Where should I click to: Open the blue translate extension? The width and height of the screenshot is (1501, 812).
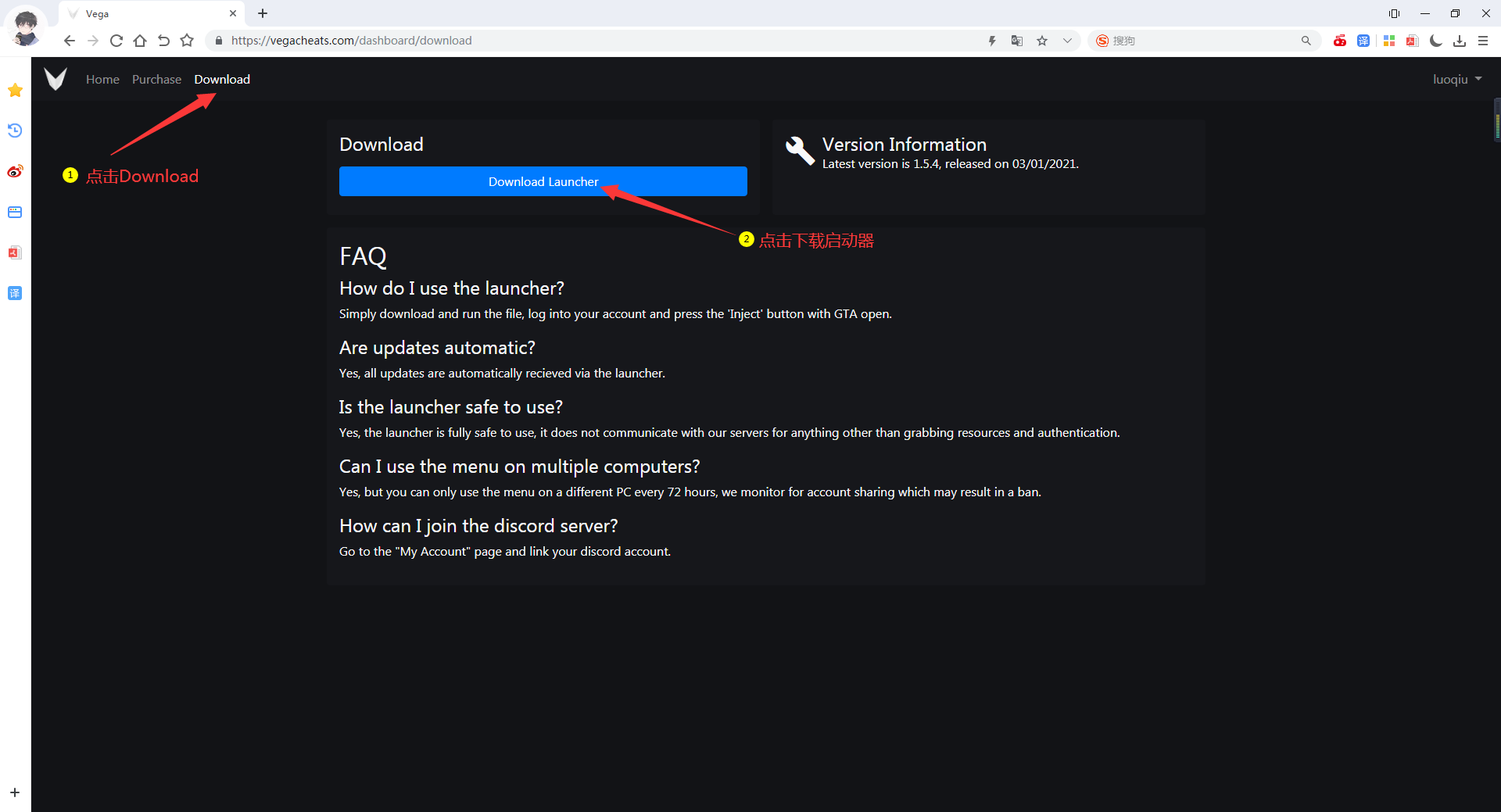[1363, 41]
